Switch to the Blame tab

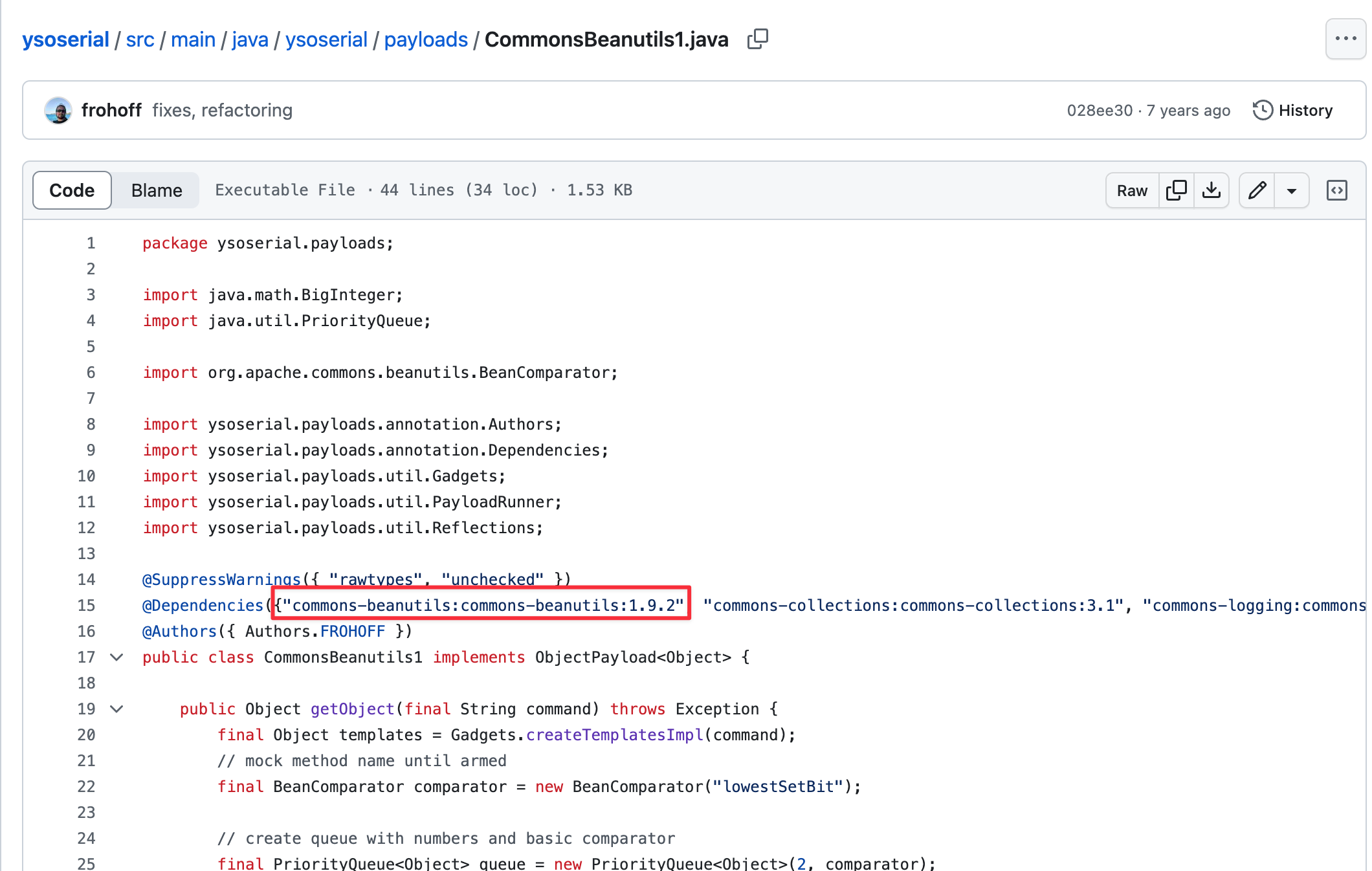coord(157,190)
